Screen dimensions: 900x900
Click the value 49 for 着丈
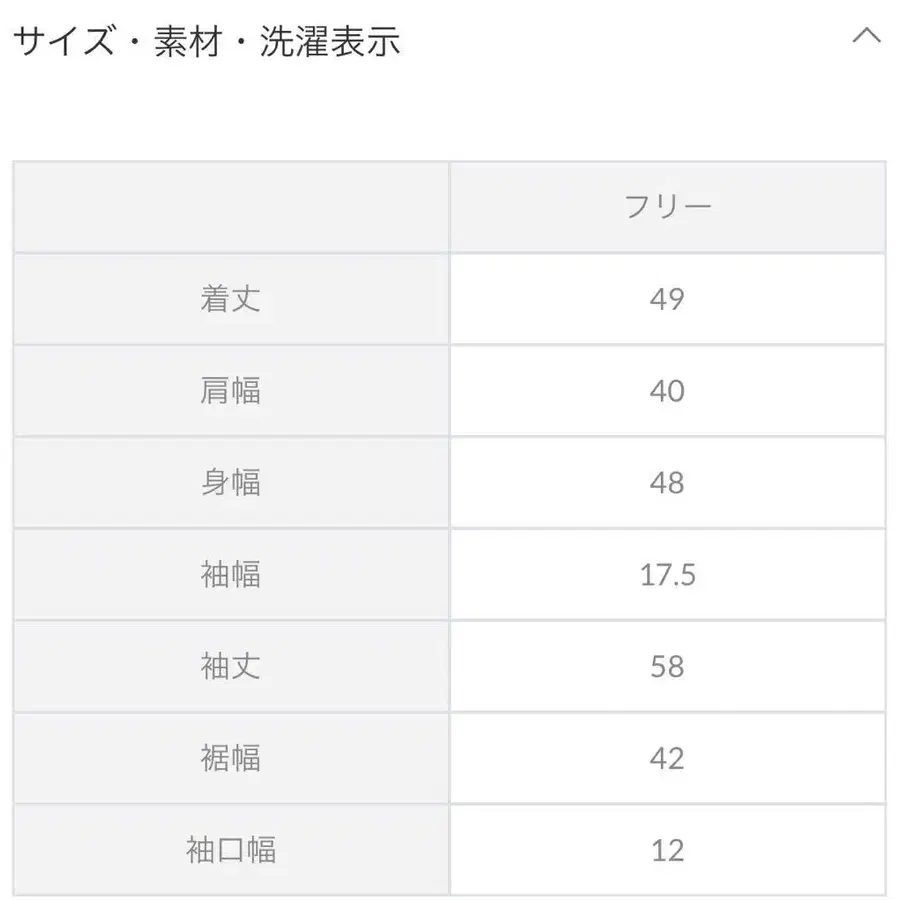pos(668,299)
